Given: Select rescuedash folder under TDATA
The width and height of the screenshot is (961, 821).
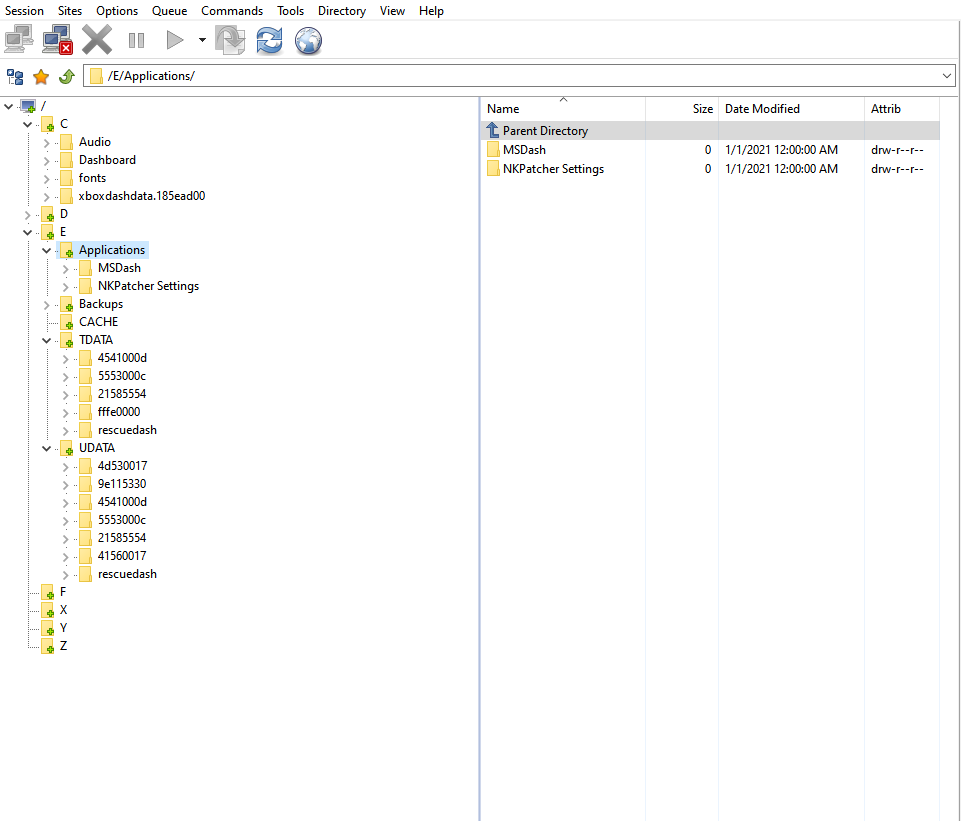Looking at the screenshot, I should pyautogui.click(x=127, y=430).
